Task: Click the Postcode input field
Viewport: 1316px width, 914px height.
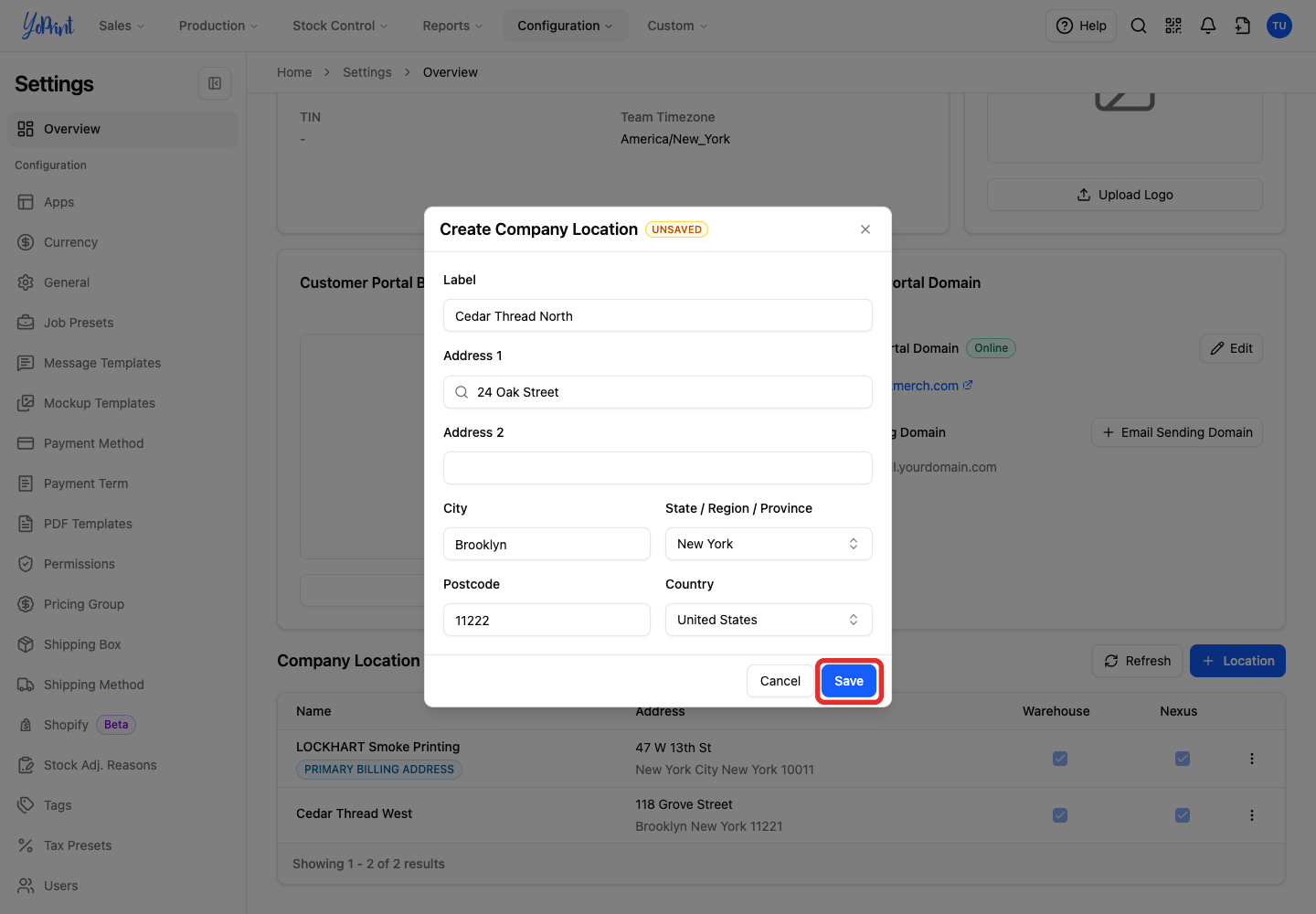Action: [x=547, y=620]
